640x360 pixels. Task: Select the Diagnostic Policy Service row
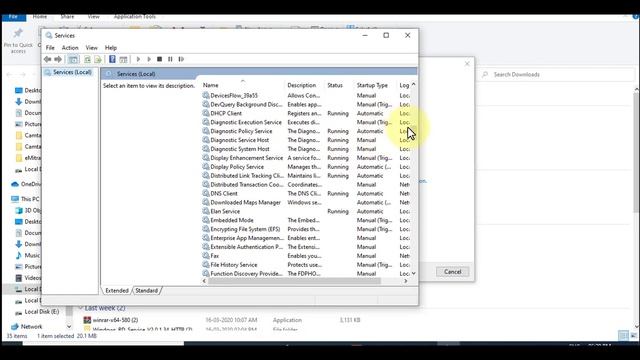pos(306,131)
